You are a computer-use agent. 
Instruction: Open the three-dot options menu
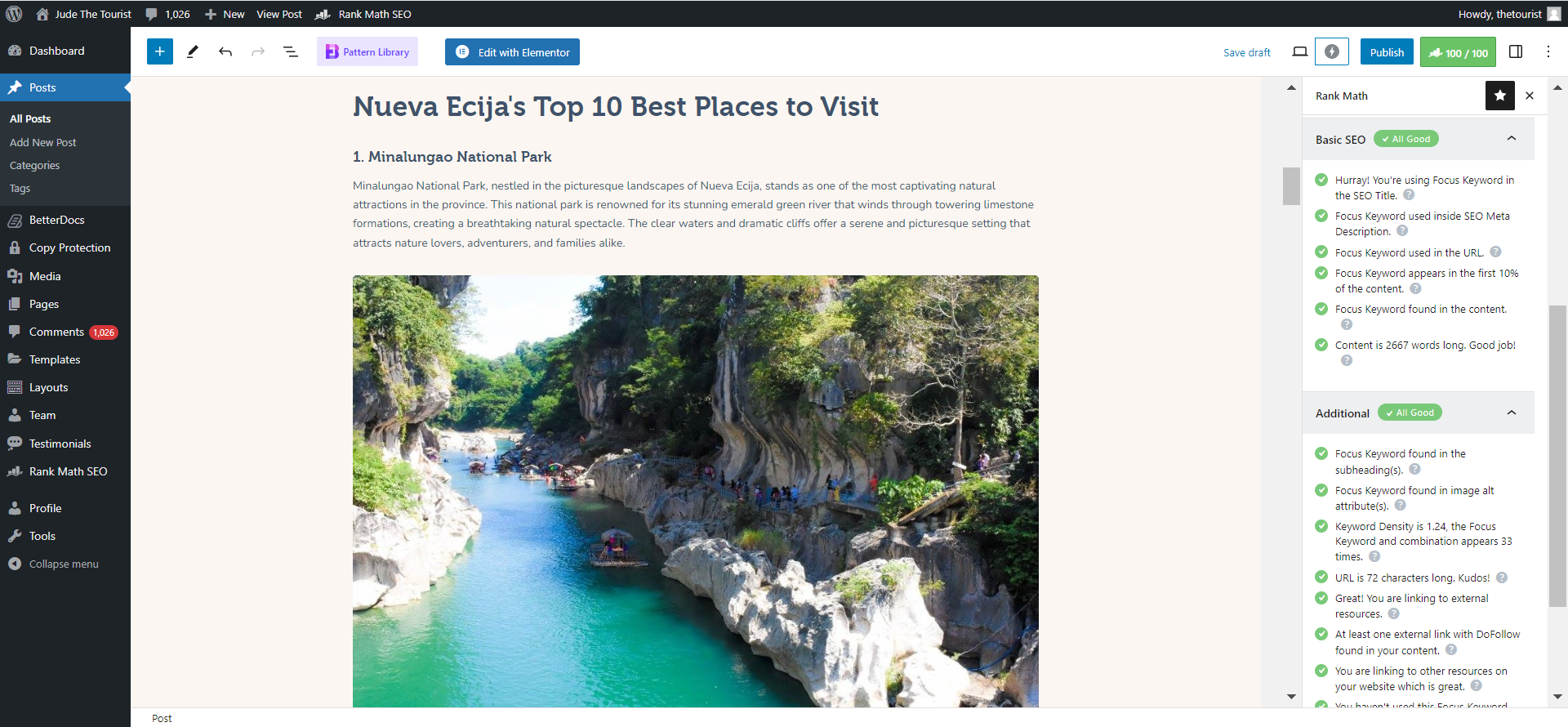point(1548,51)
